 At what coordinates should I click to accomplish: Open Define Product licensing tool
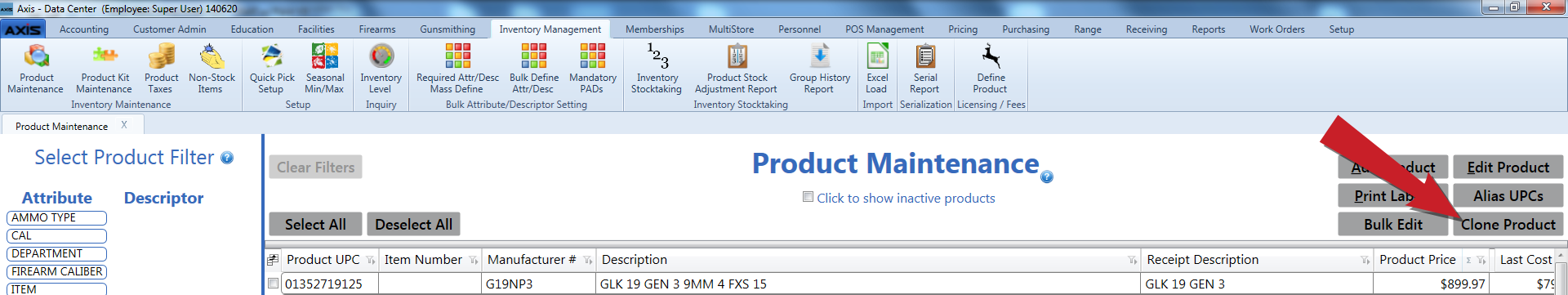point(991,69)
